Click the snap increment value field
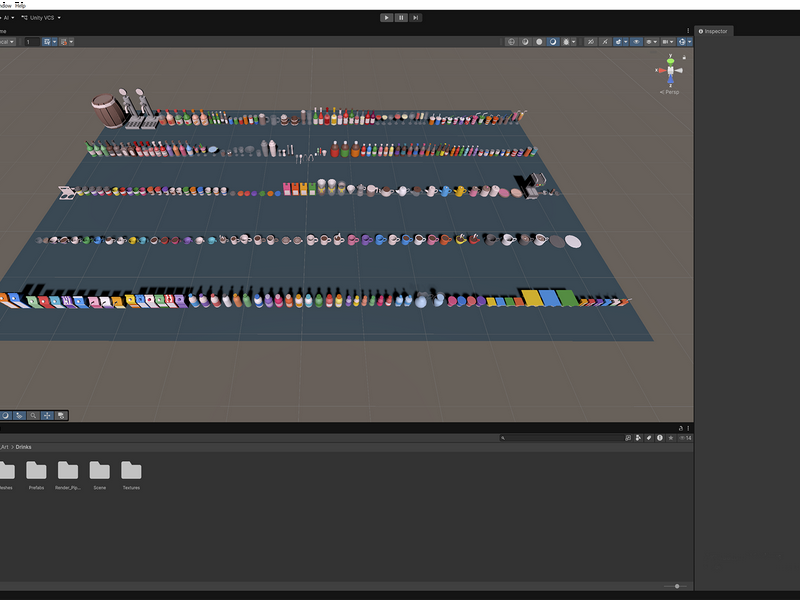This screenshot has height=600, width=800. click(x=32, y=42)
